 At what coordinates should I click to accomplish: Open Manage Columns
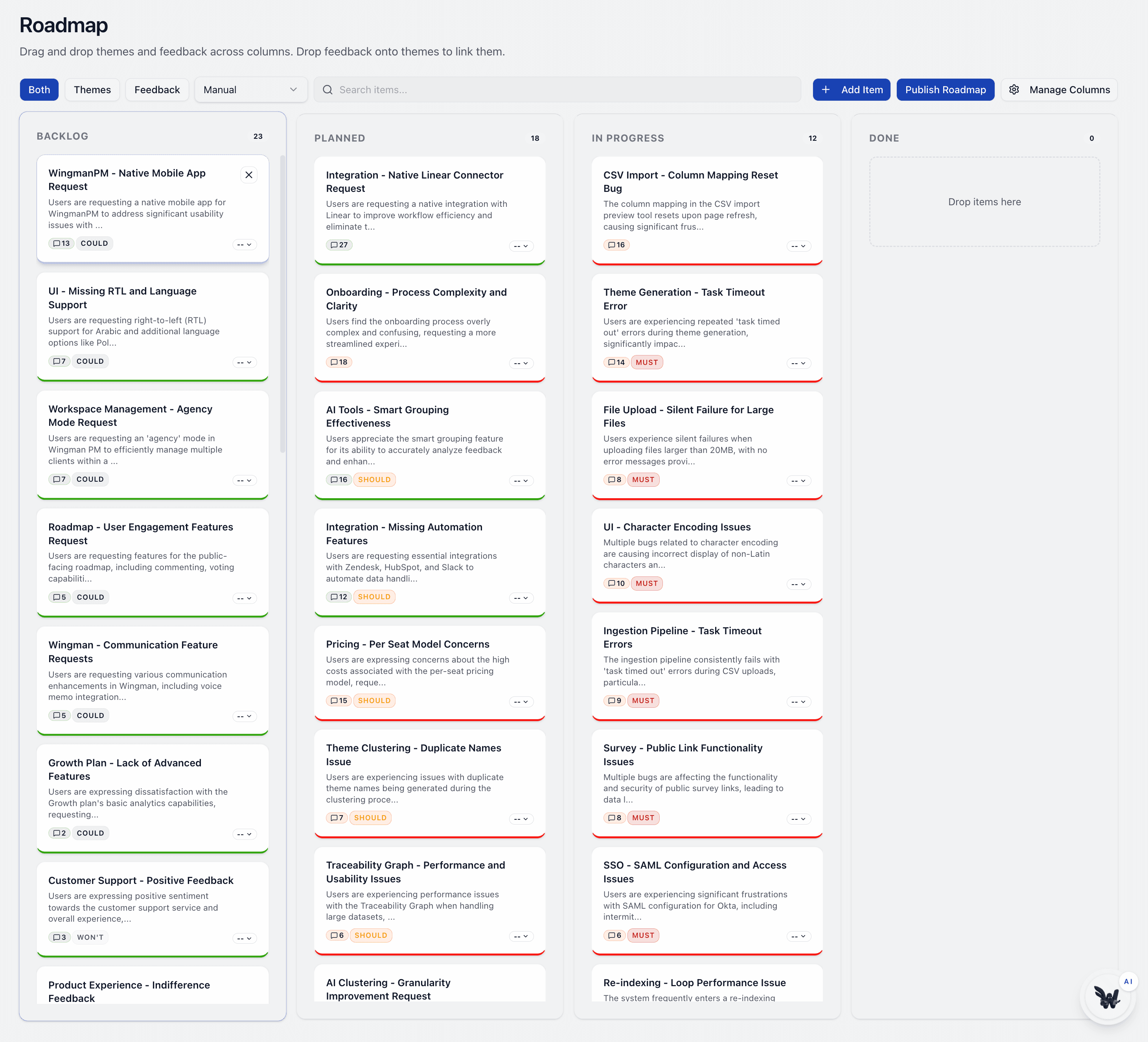pyautogui.click(x=1059, y=90)
